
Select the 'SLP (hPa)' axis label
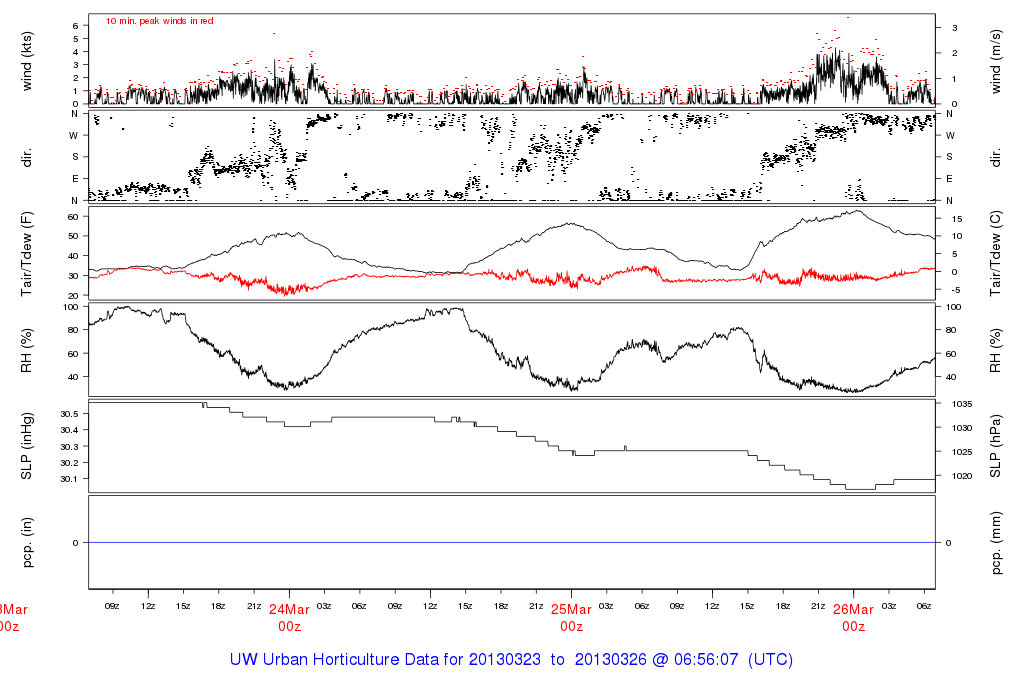pyautogui.click(x=995, y=446)
